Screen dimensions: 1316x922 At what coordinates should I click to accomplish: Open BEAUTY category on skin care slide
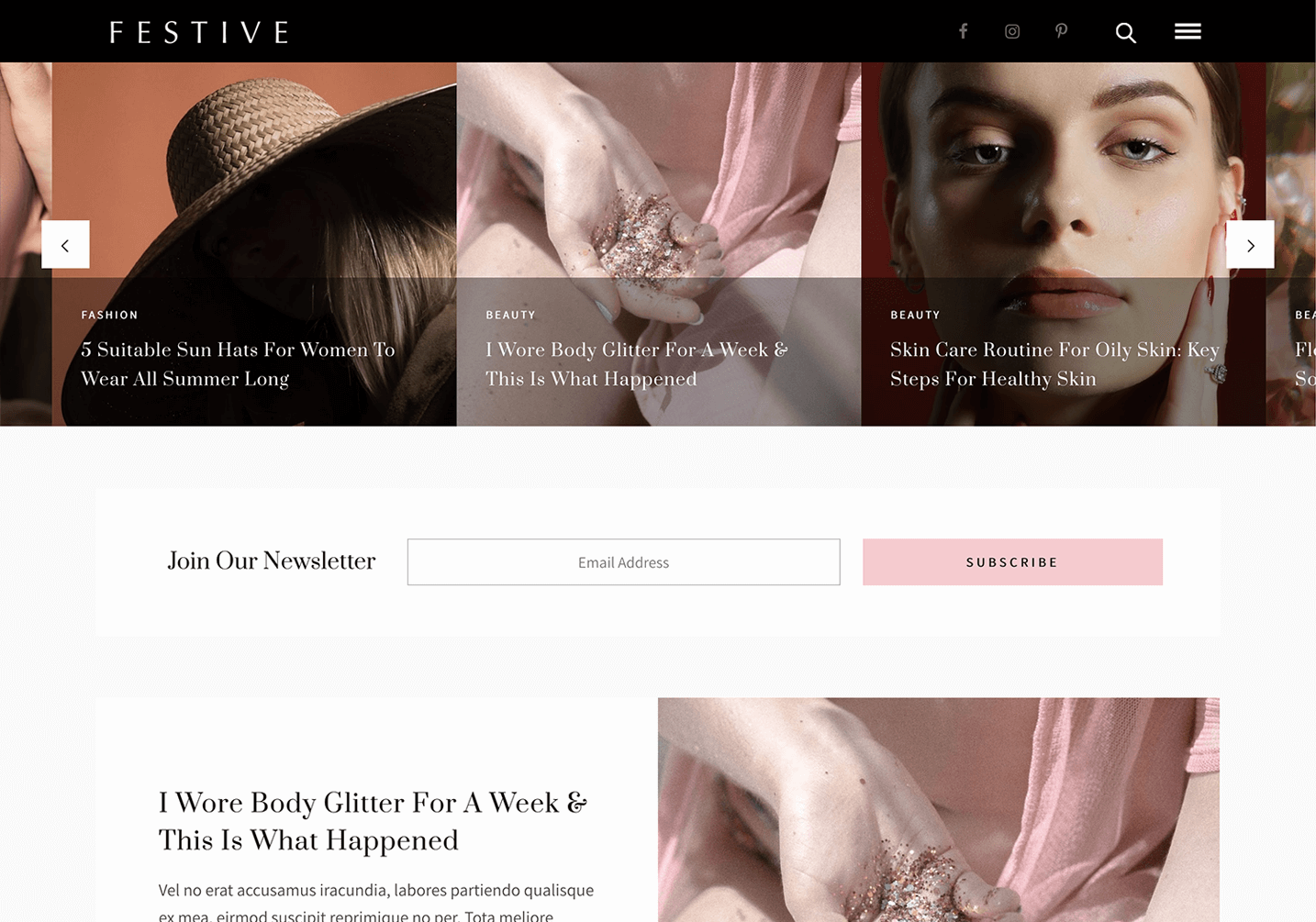(915, 315)
